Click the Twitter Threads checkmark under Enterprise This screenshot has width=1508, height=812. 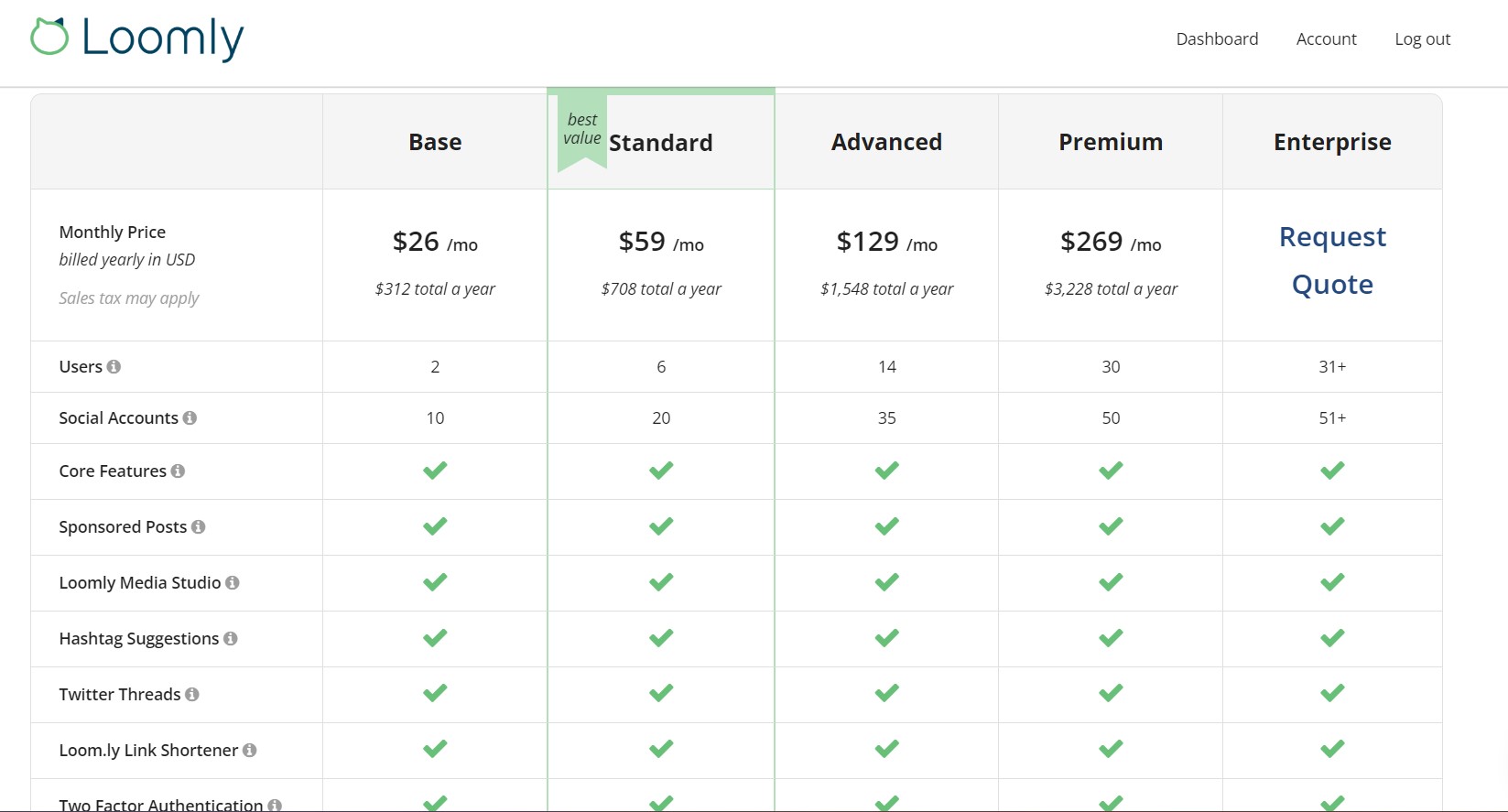click(1332, 694)
